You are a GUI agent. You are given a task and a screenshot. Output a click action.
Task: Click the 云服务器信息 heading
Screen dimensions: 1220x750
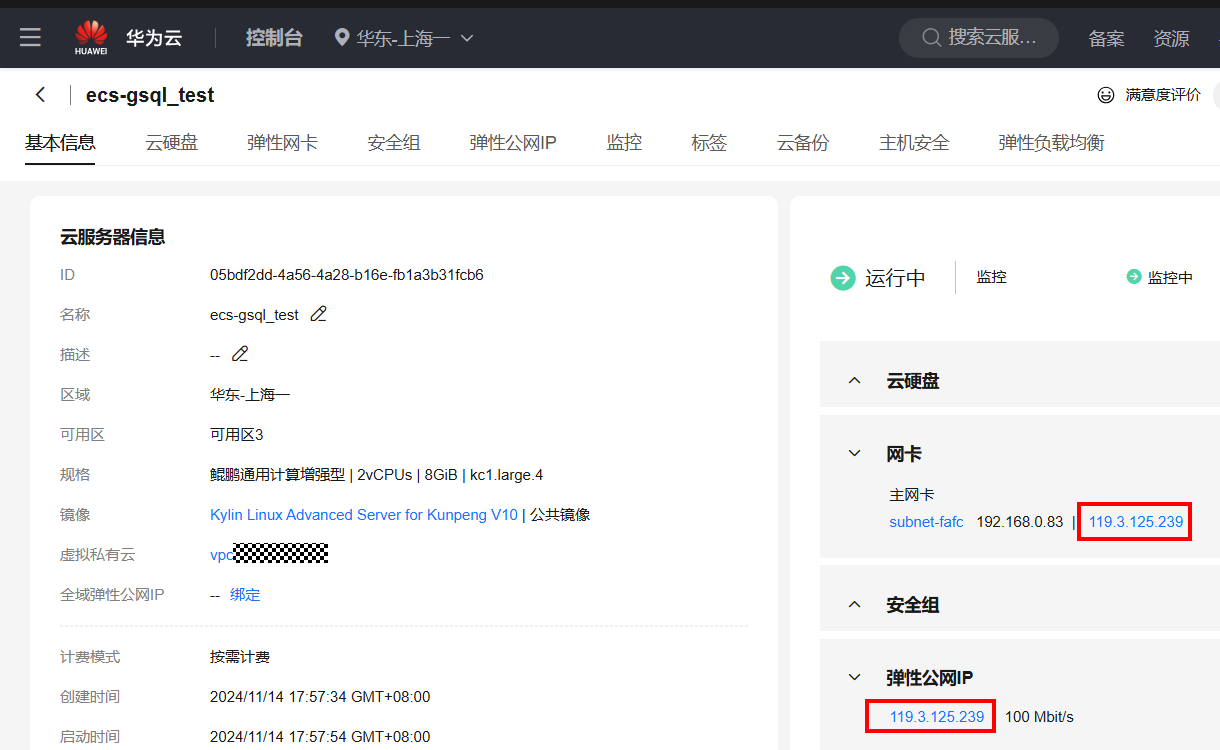112,237
